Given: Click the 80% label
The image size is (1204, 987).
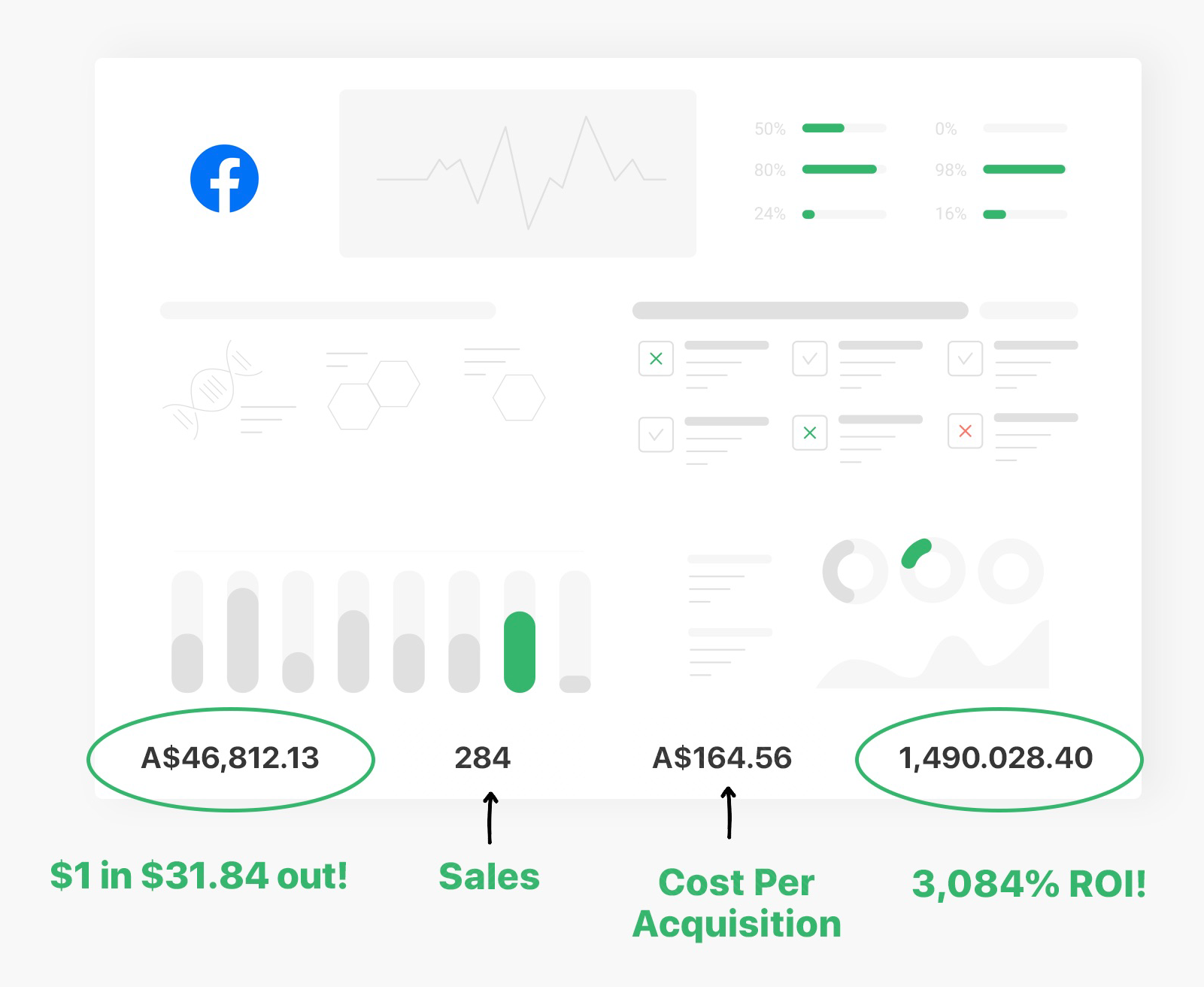Looking at the screenshot, I should pos(770,170).
